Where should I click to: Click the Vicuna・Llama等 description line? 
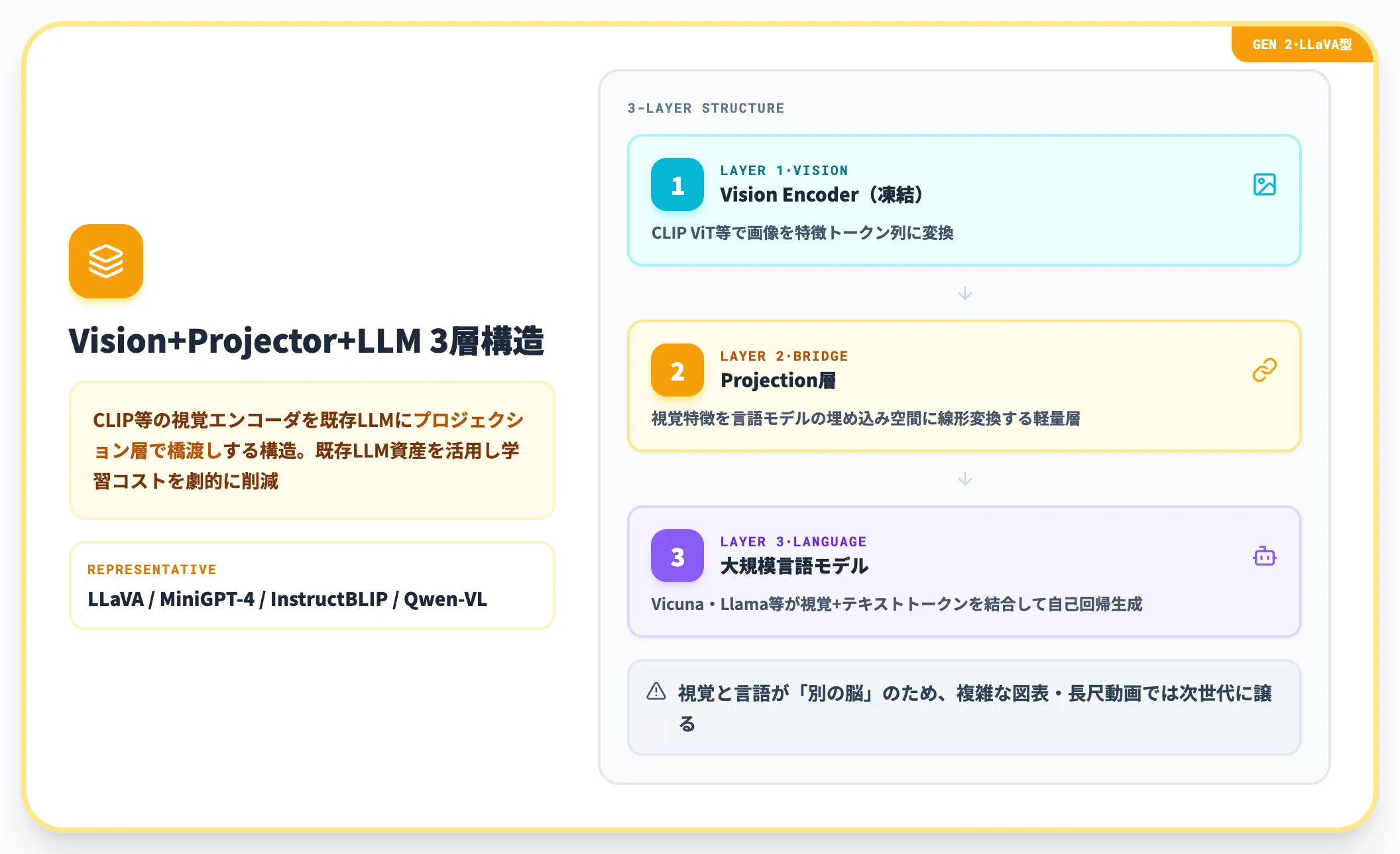pyautogui.click(x=897, y=604)
